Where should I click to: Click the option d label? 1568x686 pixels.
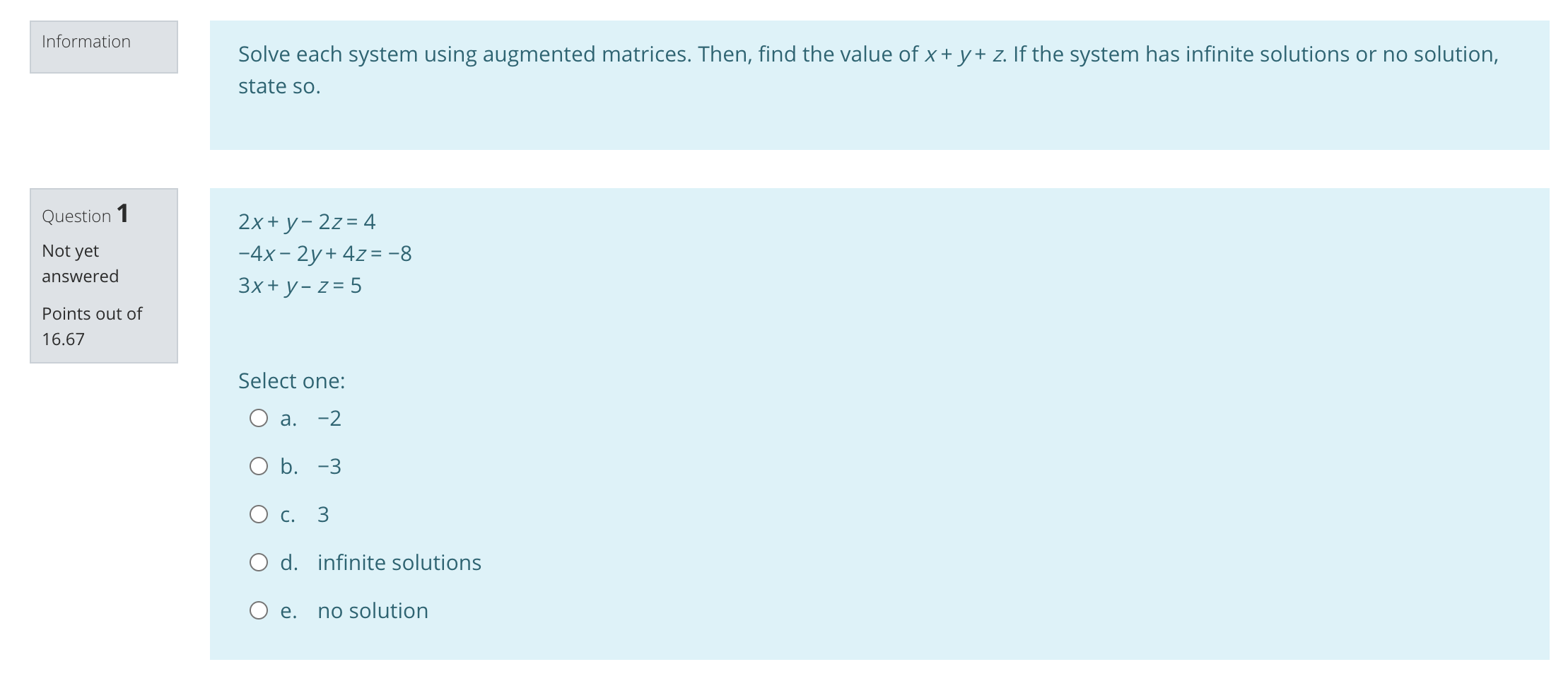(289, 562)
